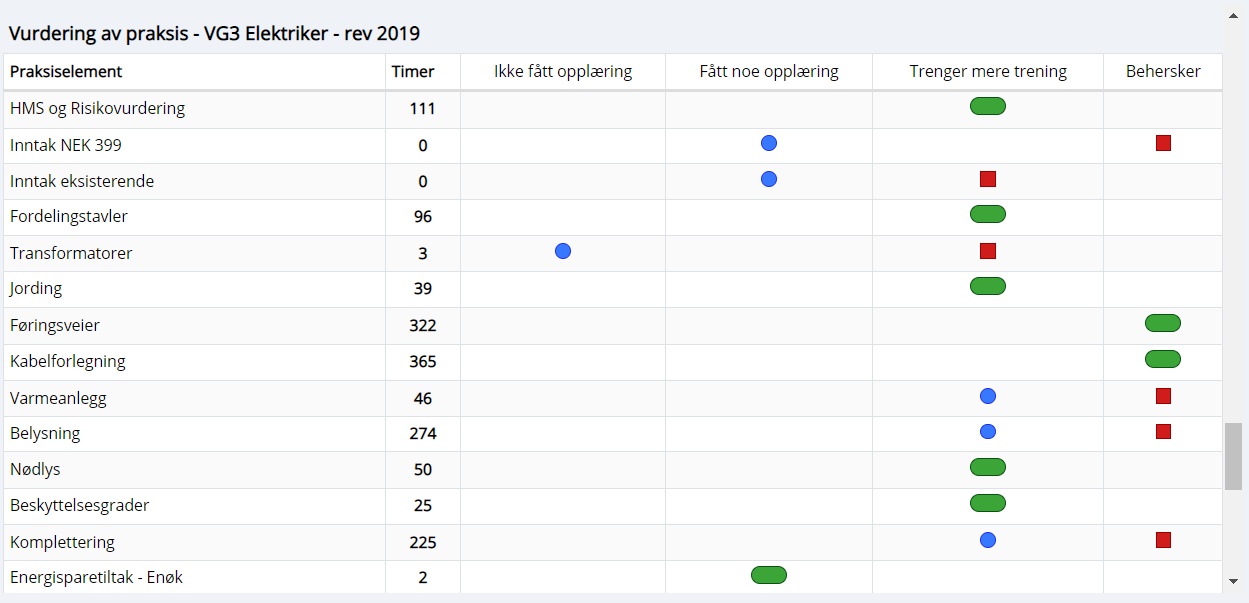Click the red square in Transformatorer row
1249x603 pixels.
pyautogui.click(x=988, y=251)
